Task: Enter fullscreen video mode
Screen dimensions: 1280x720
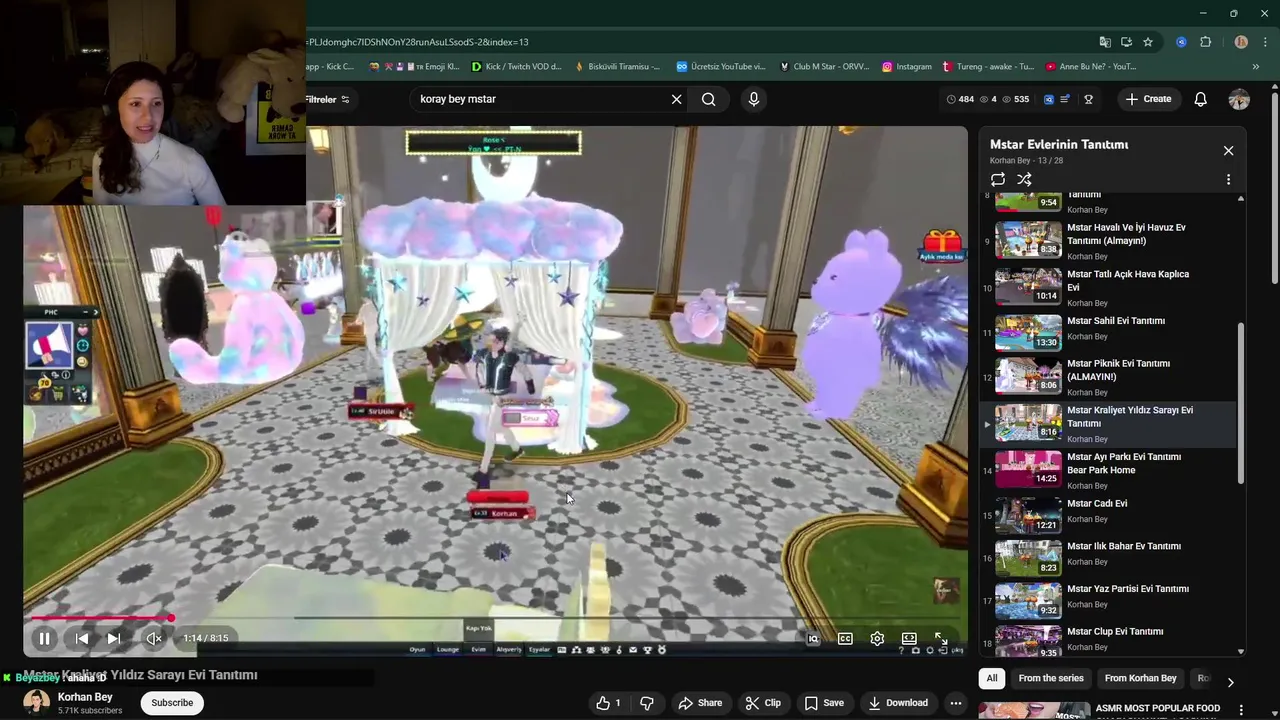Action: (941, 638)
